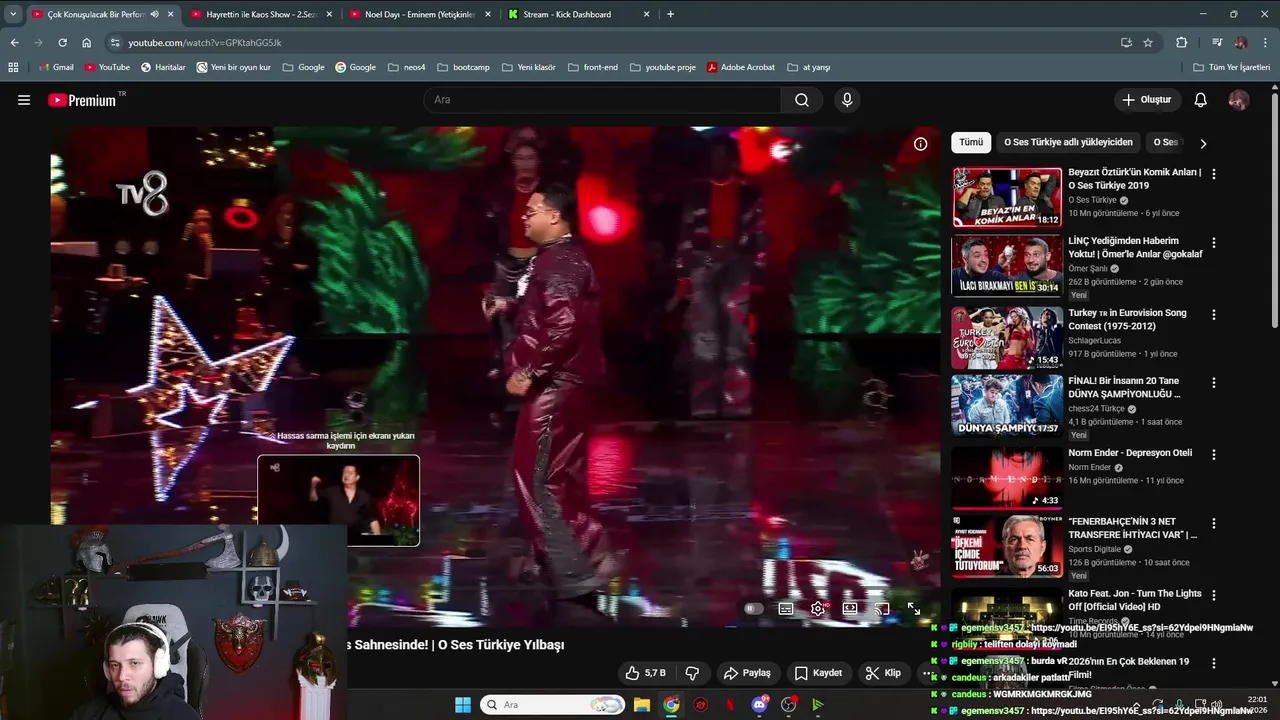
Task: Open Tüm Yer İşaretleri folder
Action: coord(1232,67)
